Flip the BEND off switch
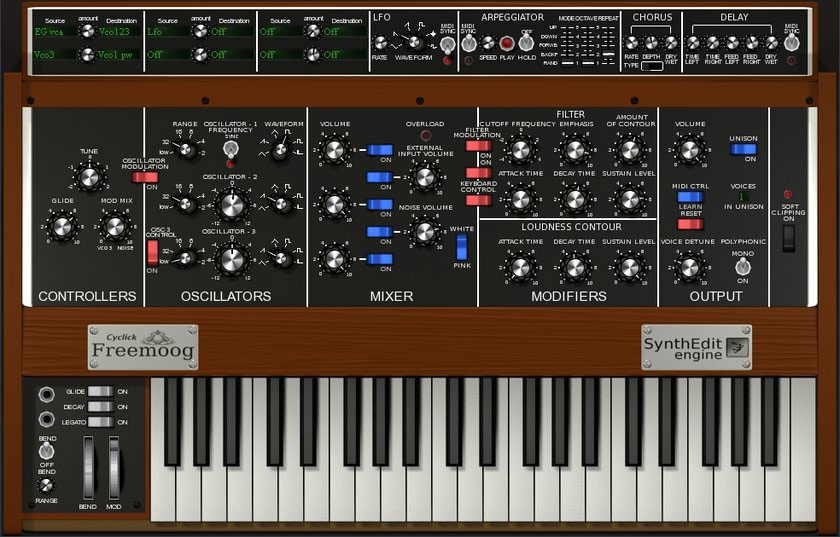This screenshot has height=537, width=840. [47, 451]
